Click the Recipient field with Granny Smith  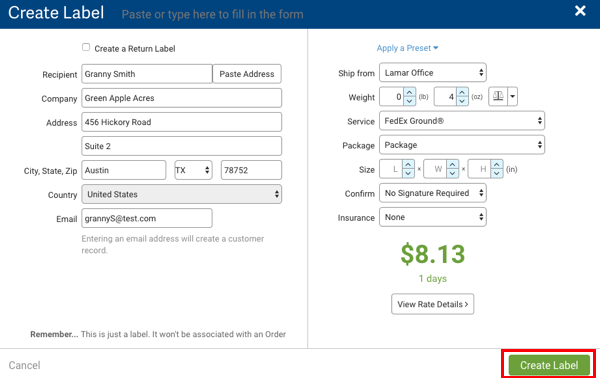tap(147, 74)
